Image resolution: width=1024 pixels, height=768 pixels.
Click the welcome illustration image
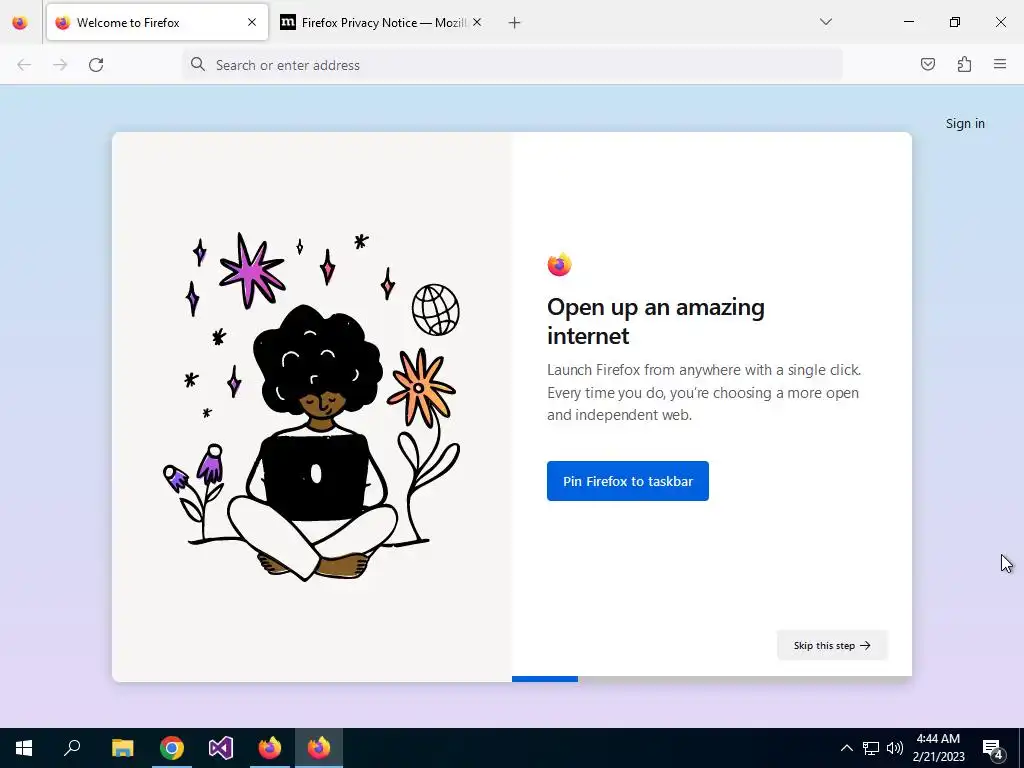point(312,406)
